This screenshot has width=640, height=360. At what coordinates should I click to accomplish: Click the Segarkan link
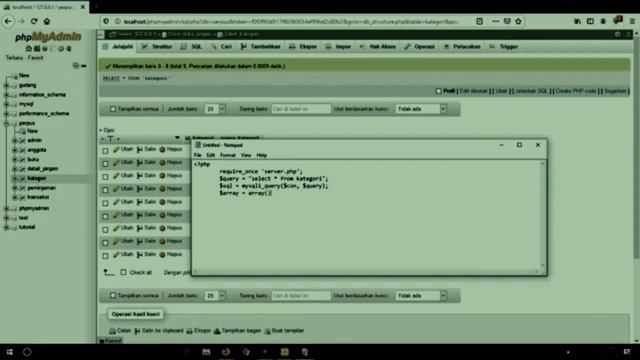click(x=615, y=91)
